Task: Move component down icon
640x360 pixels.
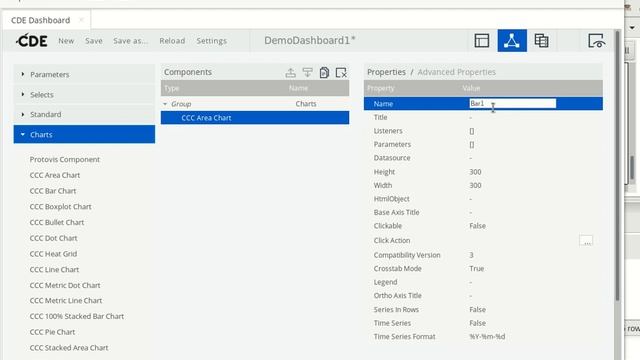Action: (307, 73)
